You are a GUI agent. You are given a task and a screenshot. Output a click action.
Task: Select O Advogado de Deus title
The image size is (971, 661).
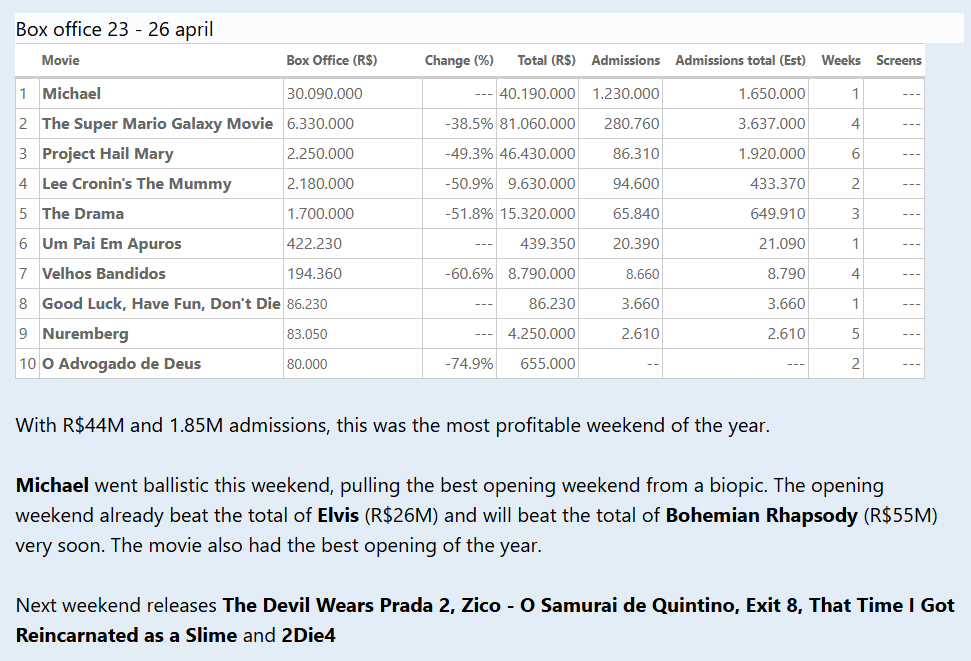click(x=121, y=364)
